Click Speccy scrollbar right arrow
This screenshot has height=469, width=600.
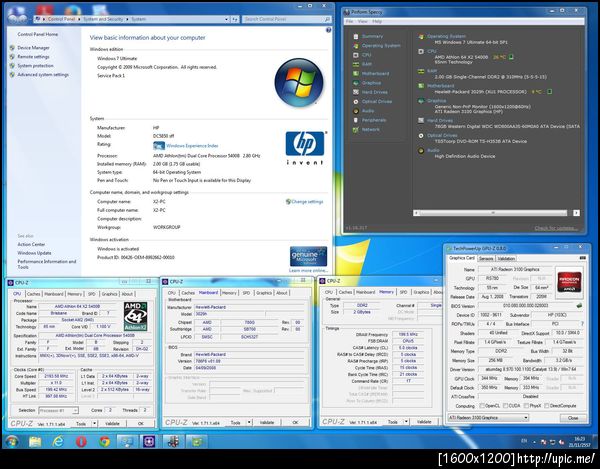click(x=576, y=213)
